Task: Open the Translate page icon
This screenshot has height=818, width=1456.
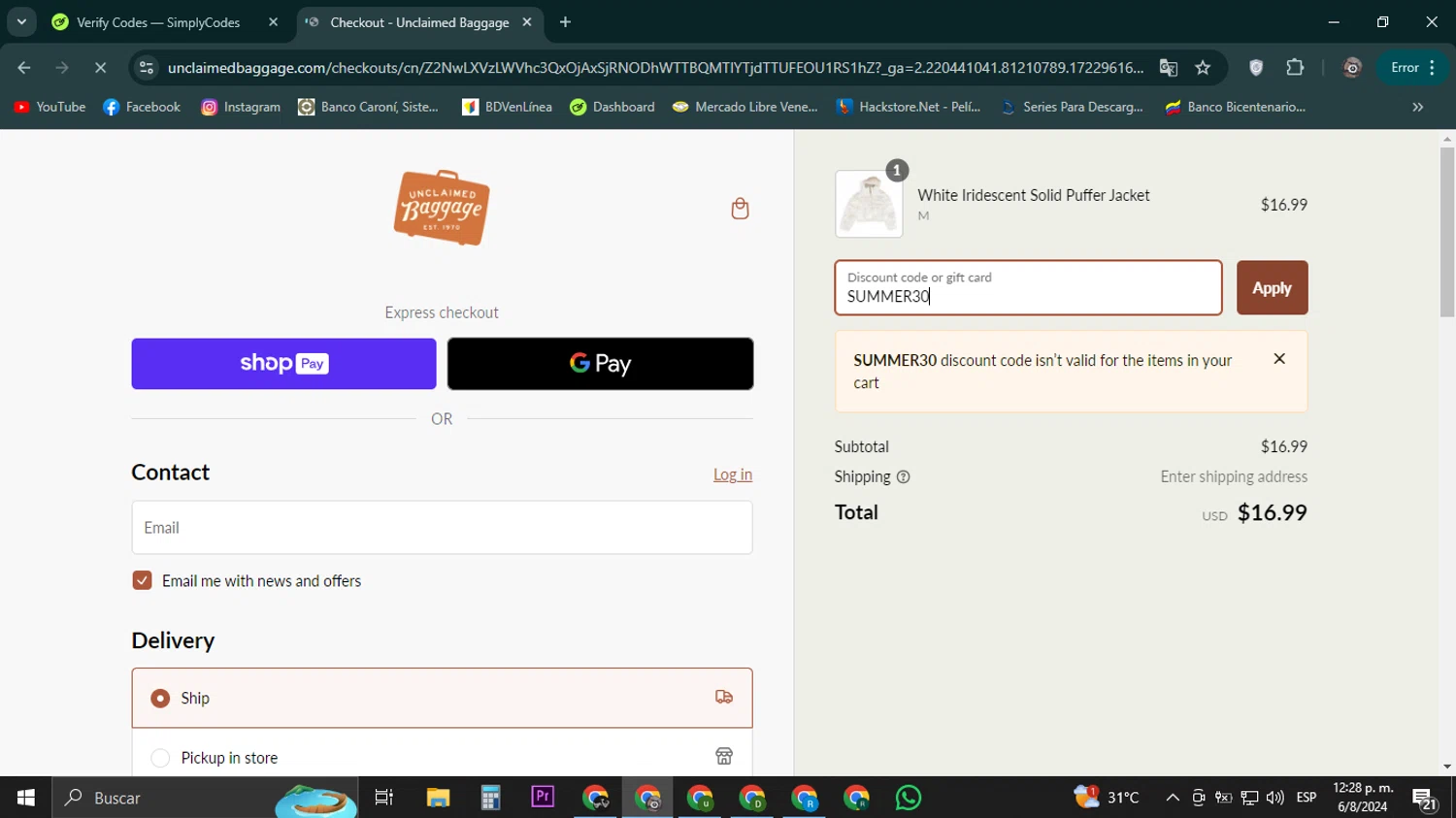Action: (x=1169, y=68)
